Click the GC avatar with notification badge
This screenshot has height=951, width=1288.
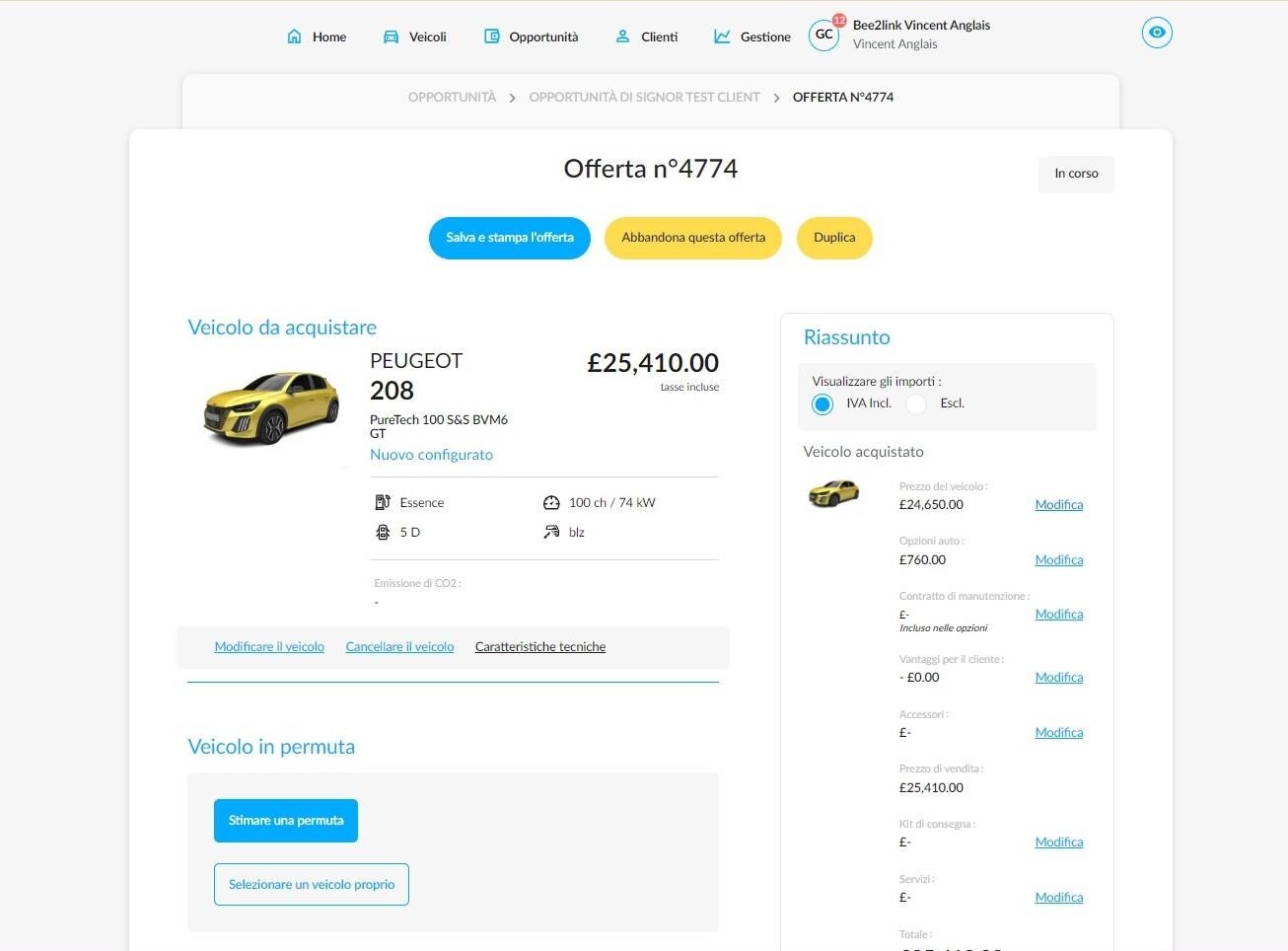[x=825, y=34]
